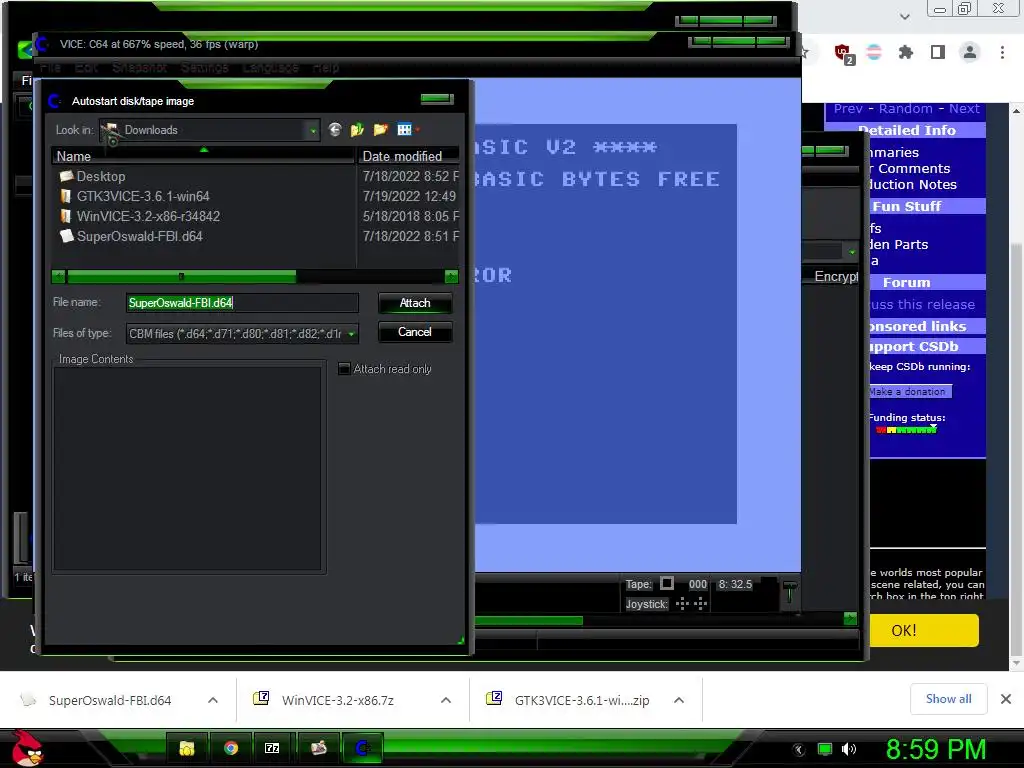Click the File name input field
Image resolution: width=1024 pixels, height=768 pixels.
click(x=242, y=302)
